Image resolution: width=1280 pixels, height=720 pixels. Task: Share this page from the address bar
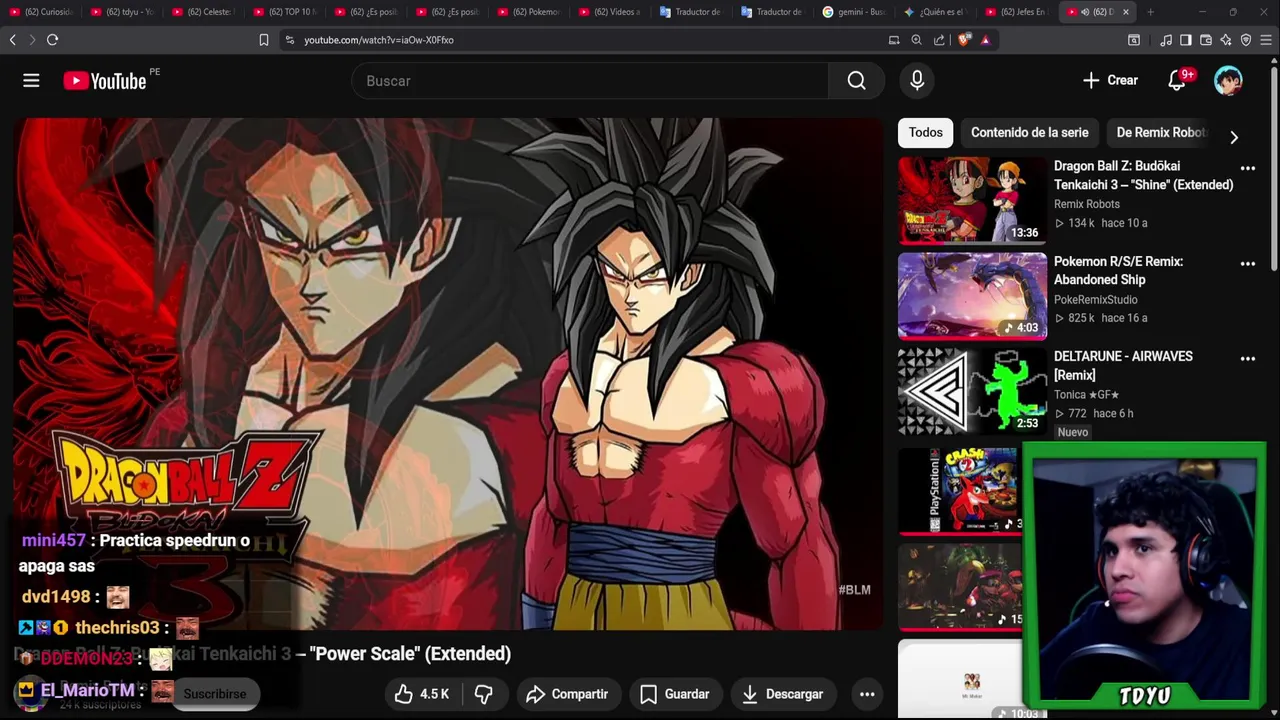[939, 40]
